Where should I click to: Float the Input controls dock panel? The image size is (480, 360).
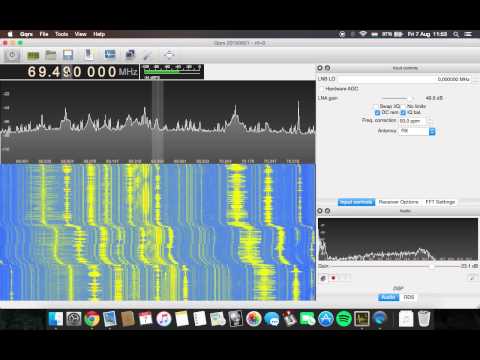click(x=327, y=68)
